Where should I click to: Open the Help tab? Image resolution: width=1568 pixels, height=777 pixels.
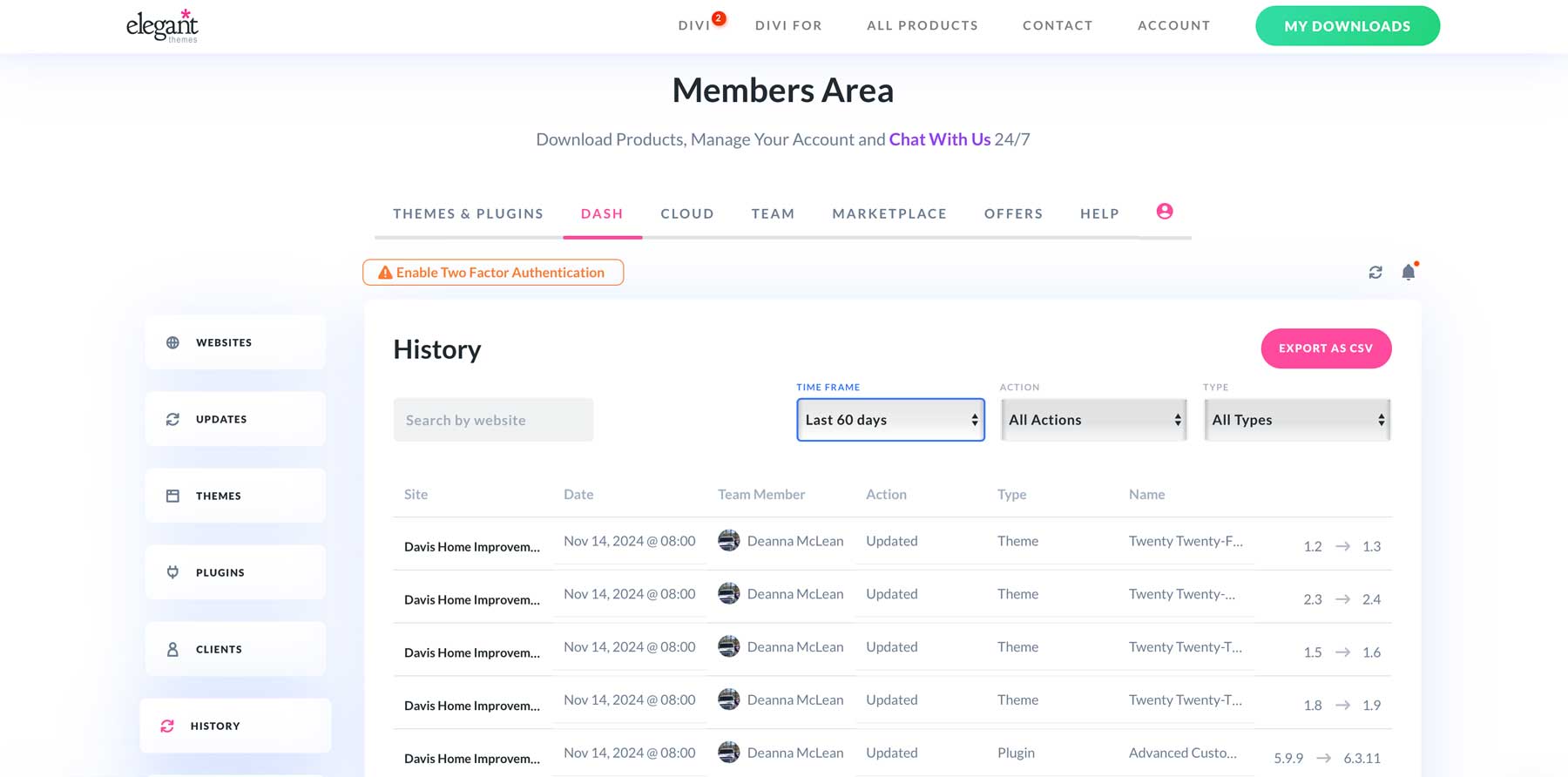(1099, 213)
